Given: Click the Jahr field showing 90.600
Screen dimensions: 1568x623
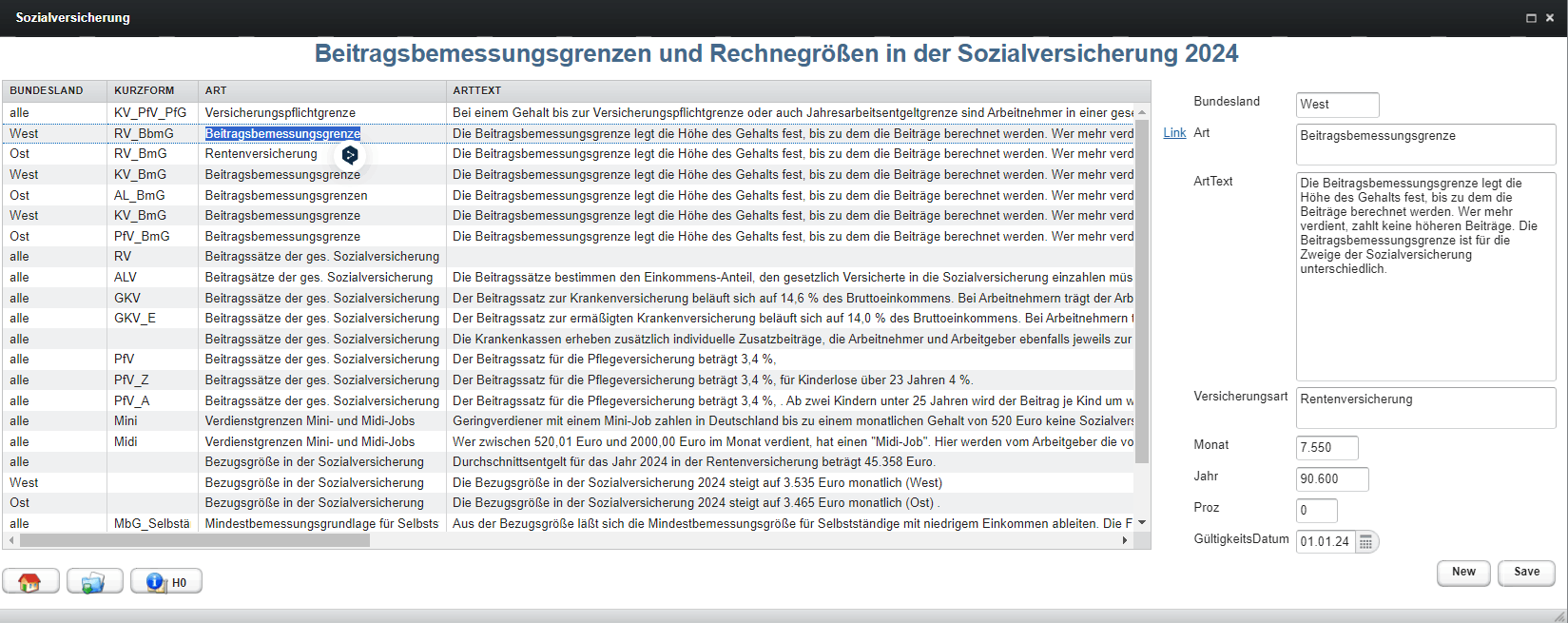Looking at the screenshot, I should tap(1332, 479).
